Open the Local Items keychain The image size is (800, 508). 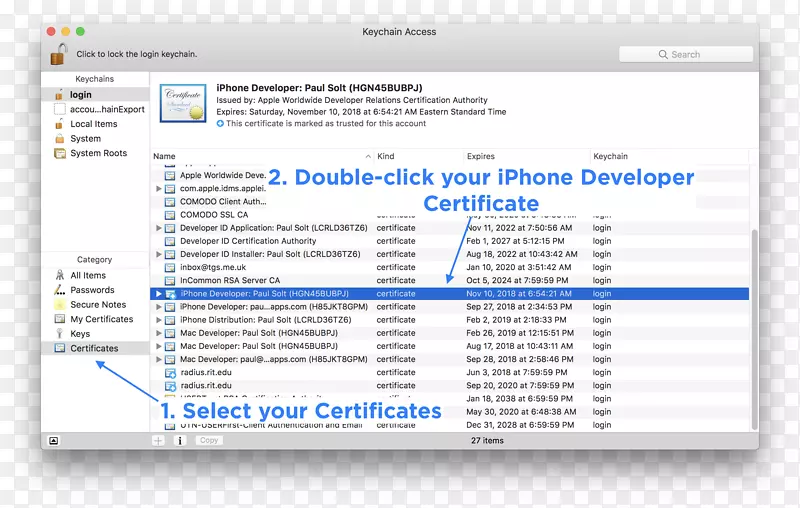tap(93, 124)
